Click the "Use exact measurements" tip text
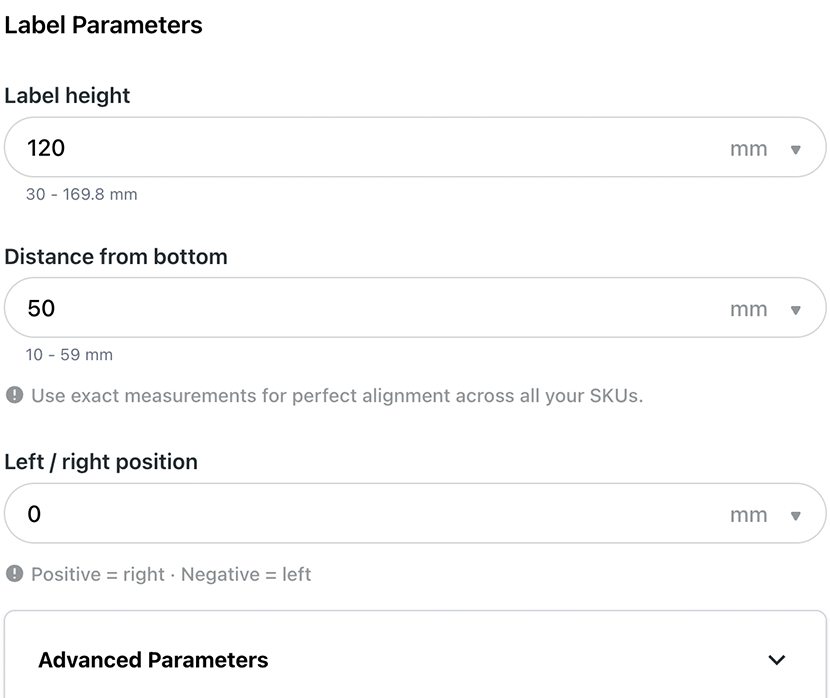 click(x=337, y=396)
